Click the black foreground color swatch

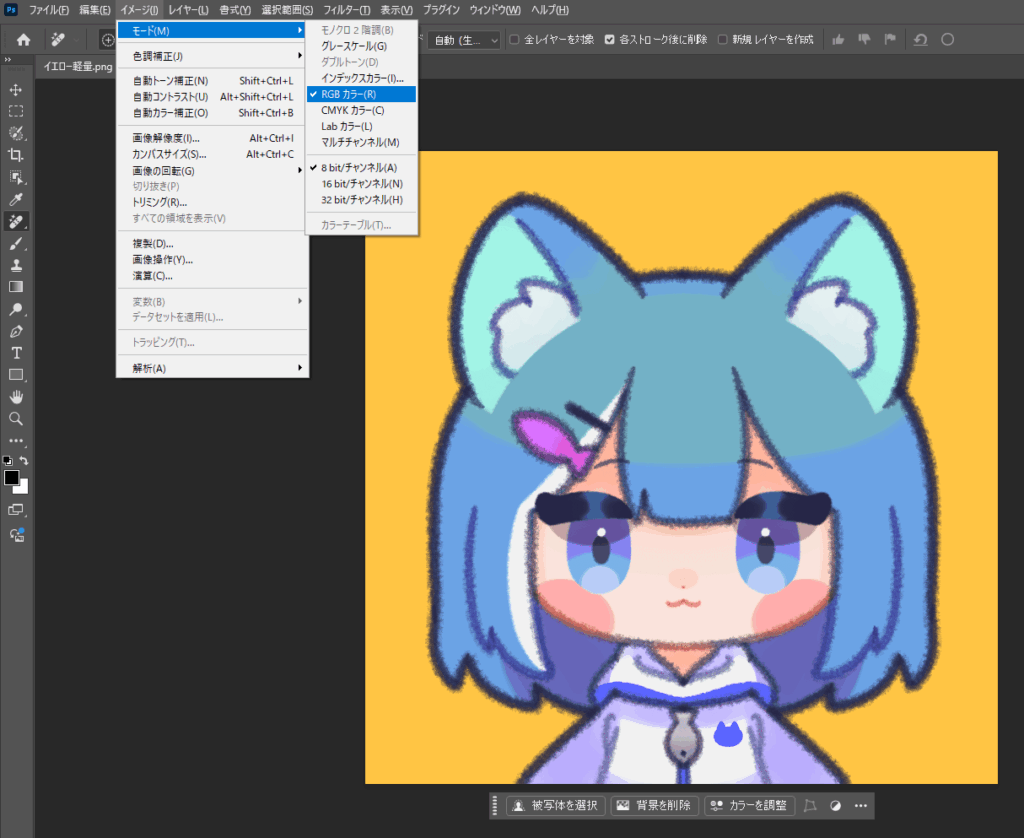tap(12, 478)
